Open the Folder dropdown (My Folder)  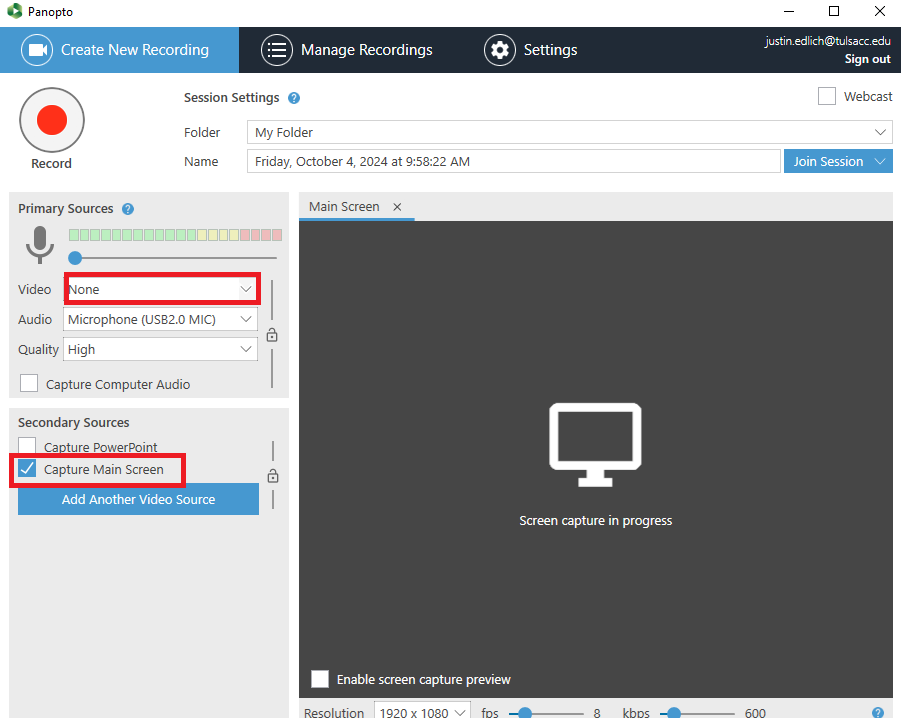click(x=569, y=132)
